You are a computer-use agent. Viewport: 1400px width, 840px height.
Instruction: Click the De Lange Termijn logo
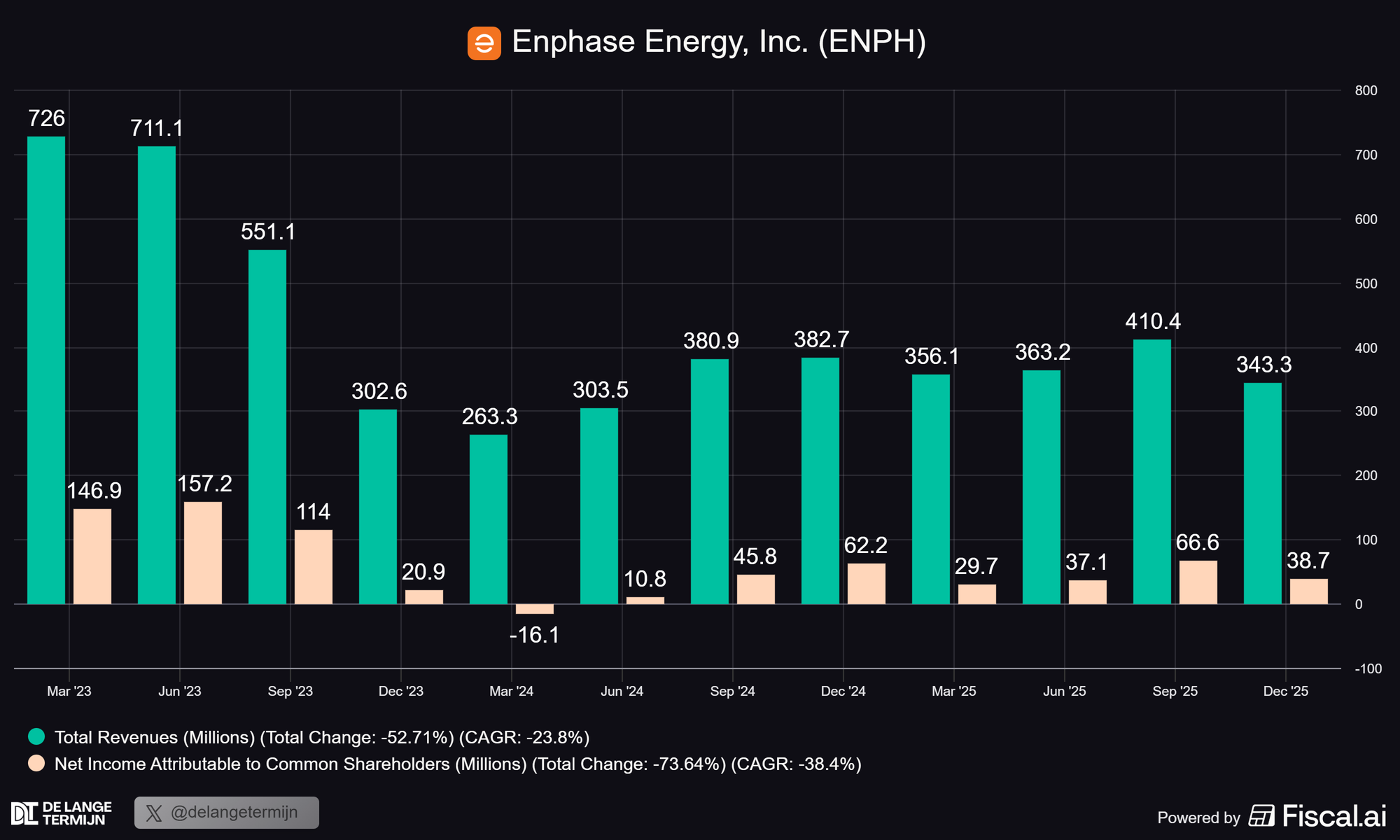click(x=62, y=813)
